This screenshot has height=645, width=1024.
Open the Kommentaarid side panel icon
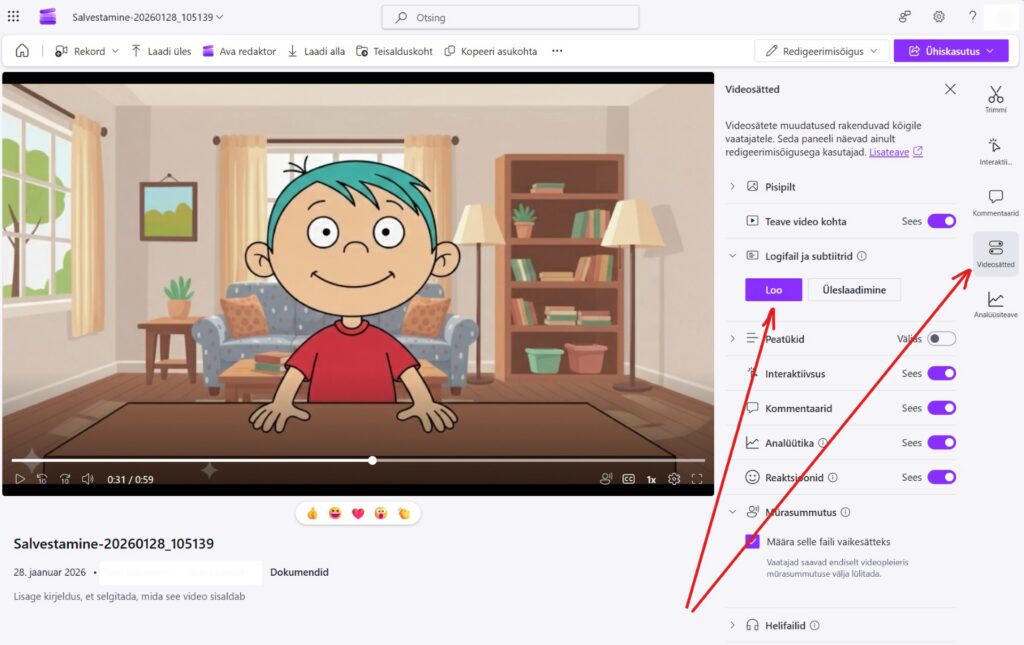point(995,202)
